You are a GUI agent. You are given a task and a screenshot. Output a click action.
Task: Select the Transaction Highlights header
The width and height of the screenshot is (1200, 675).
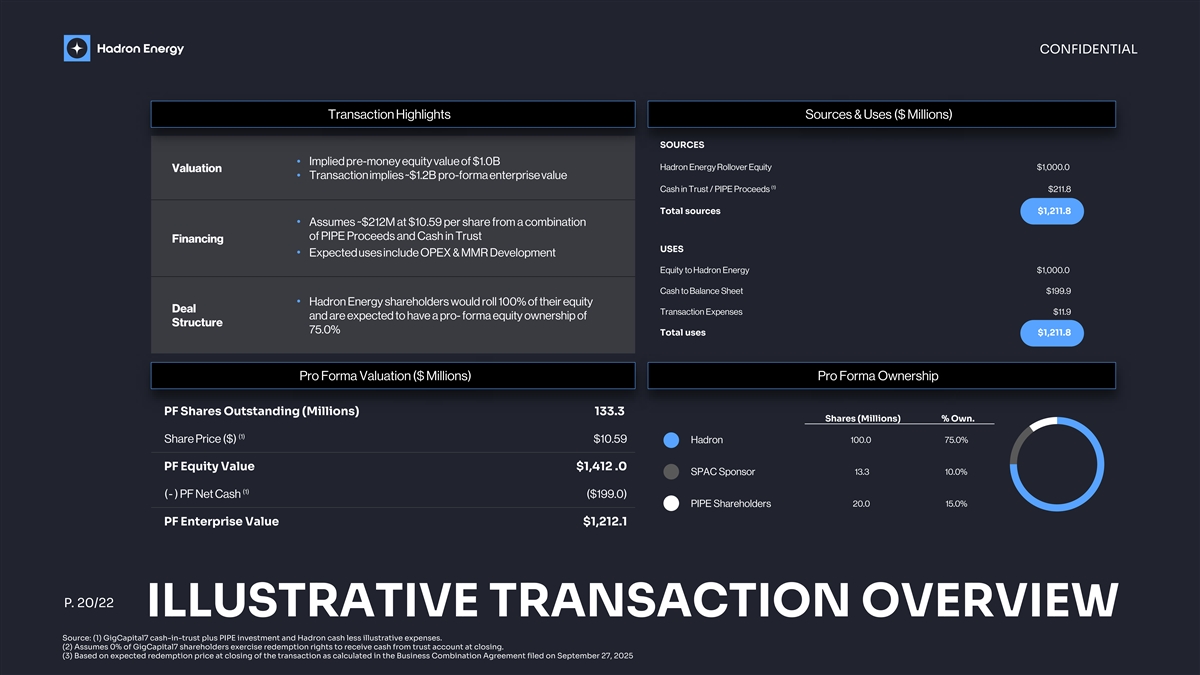tap(392, 114)
